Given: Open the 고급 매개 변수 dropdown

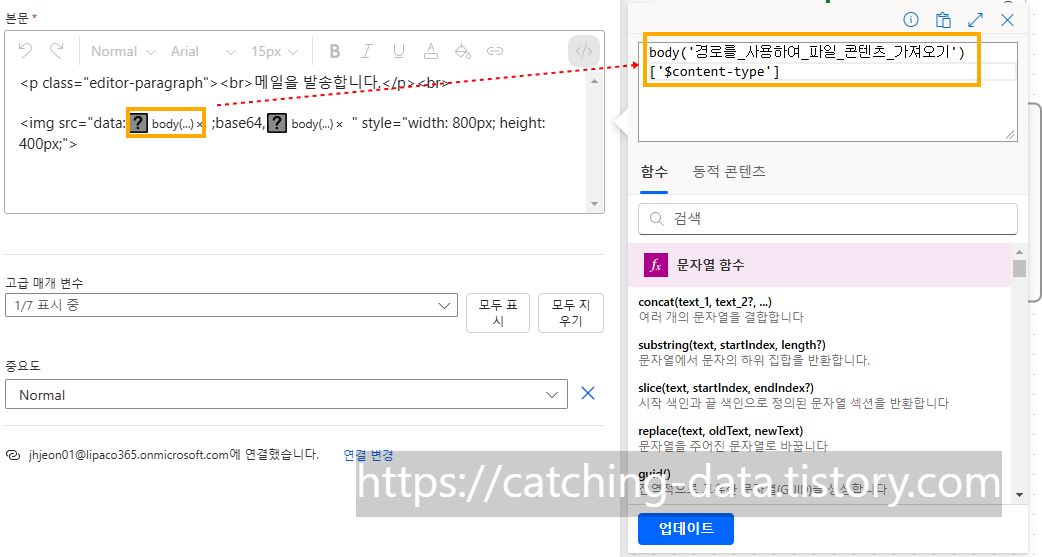Looking at the screenshot, I should (x=231, y=305).
